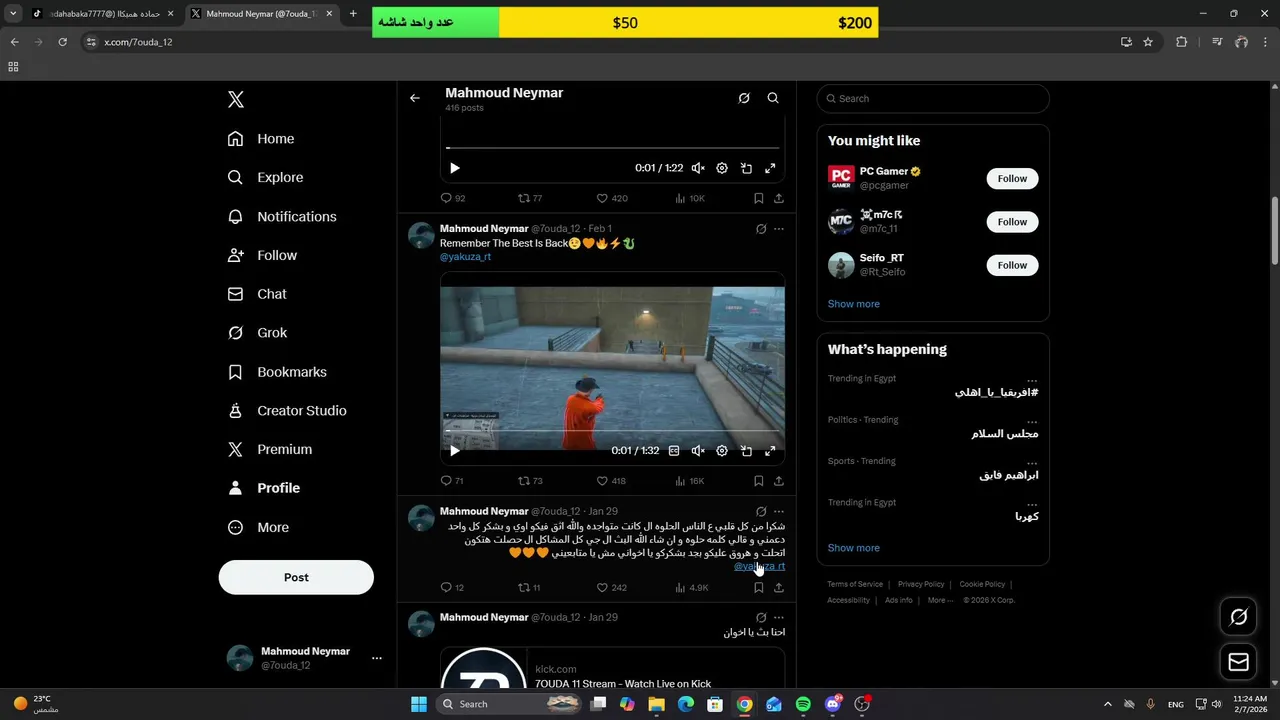Click Grok icon on Feb 1 post
1280x720 pixels.
[761, 229]
